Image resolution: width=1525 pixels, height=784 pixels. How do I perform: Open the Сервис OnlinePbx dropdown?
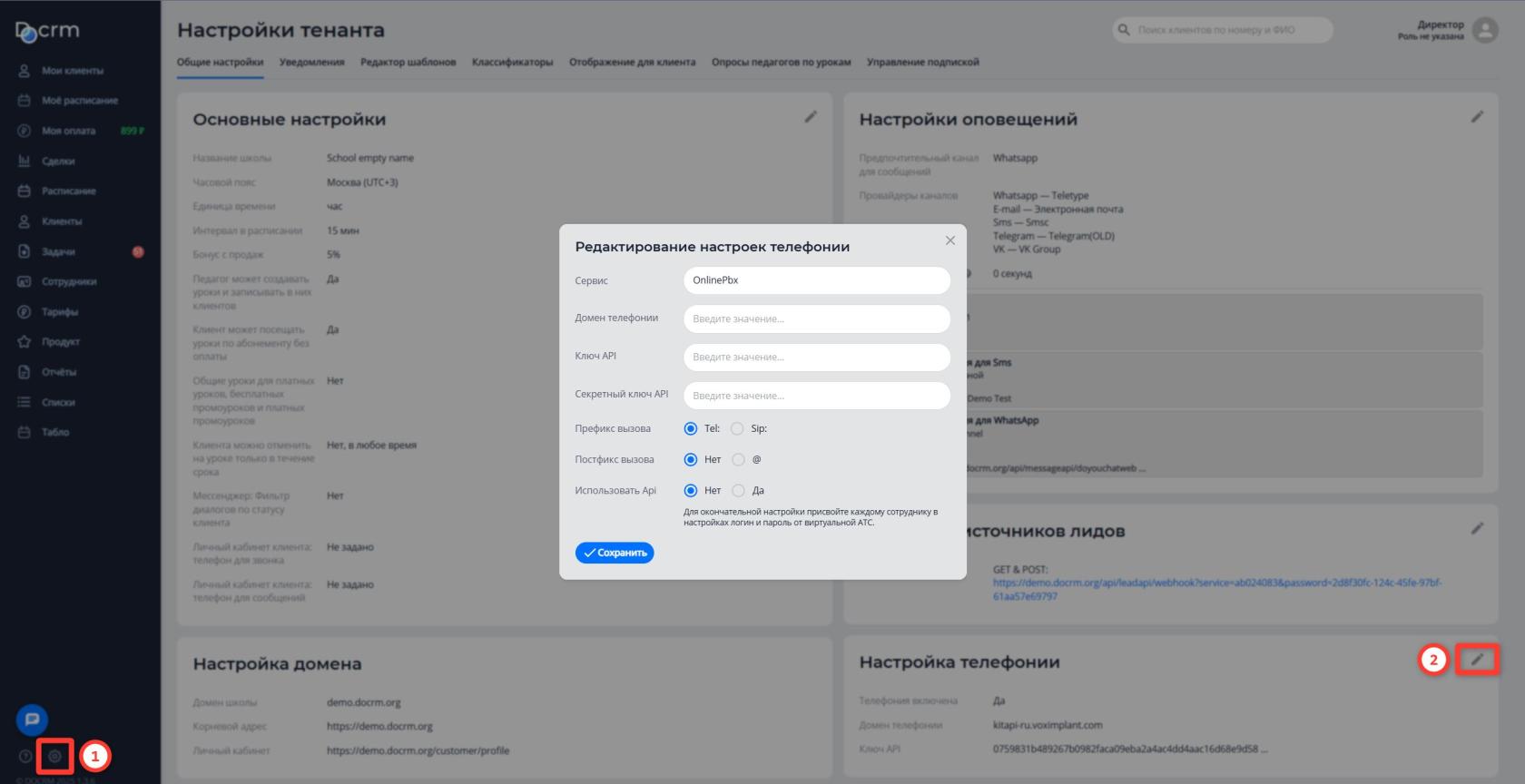(x=816, y=280)
